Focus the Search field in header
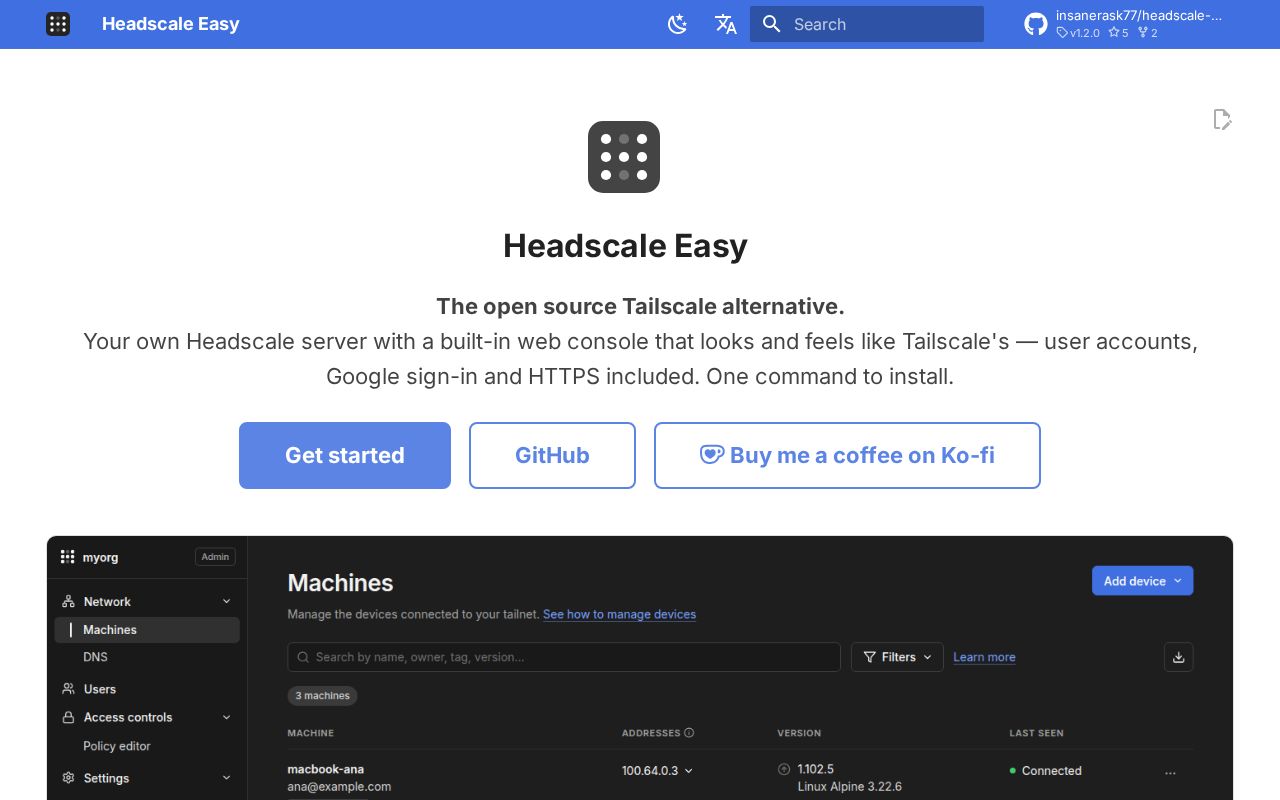The image size is (1280, 800). (867, 24)
